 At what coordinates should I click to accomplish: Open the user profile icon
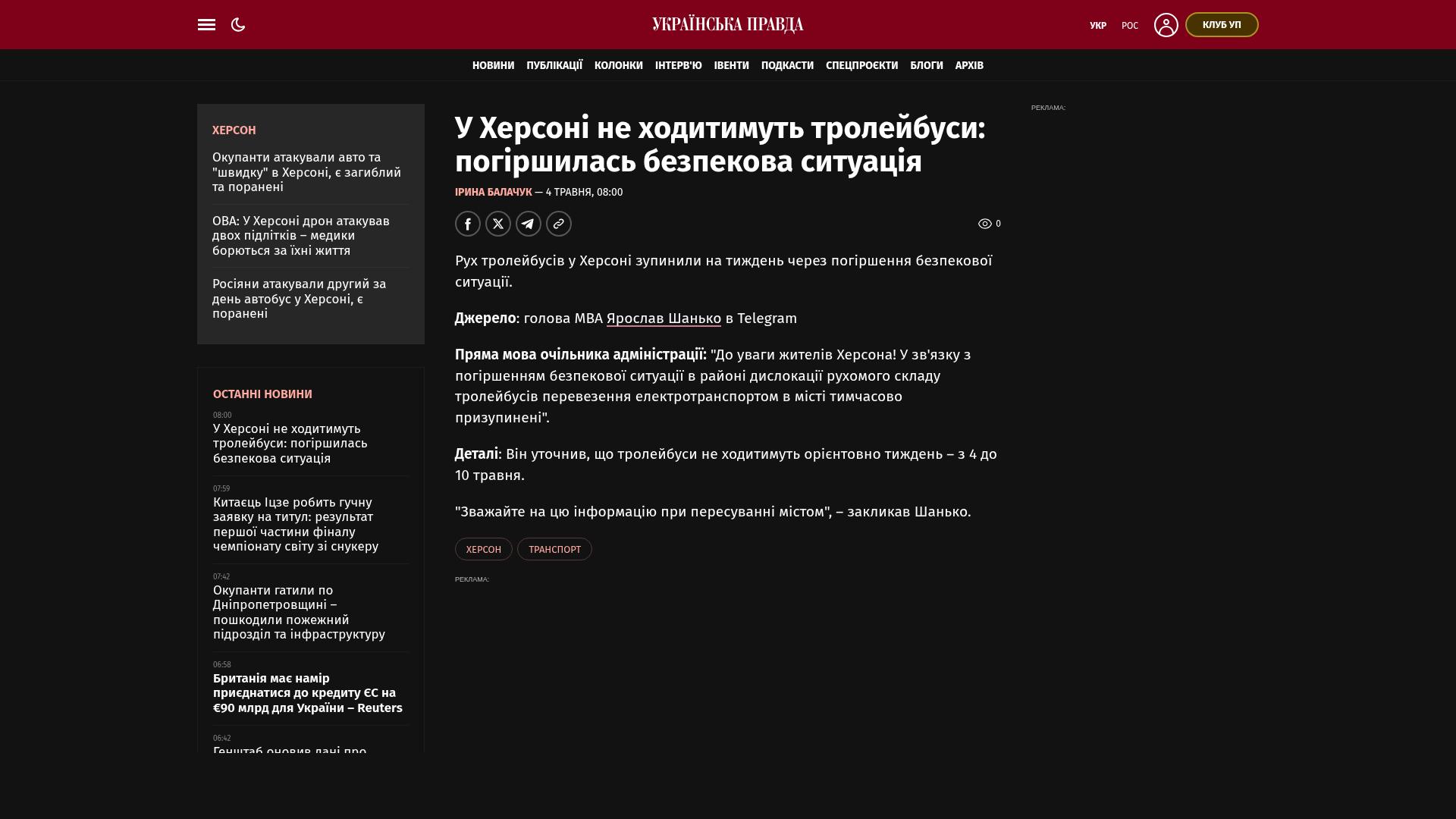point(1166,25)
